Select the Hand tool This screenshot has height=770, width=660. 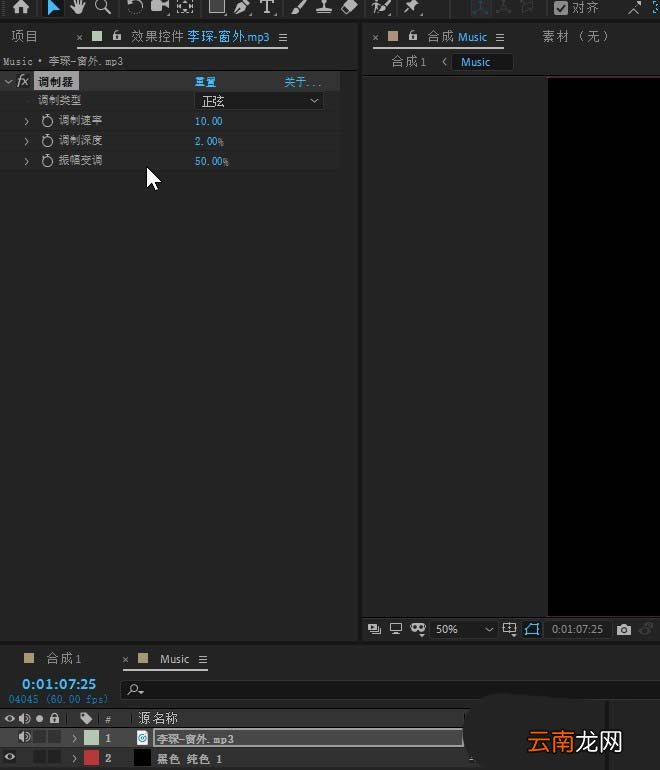[x=78, y=6]
